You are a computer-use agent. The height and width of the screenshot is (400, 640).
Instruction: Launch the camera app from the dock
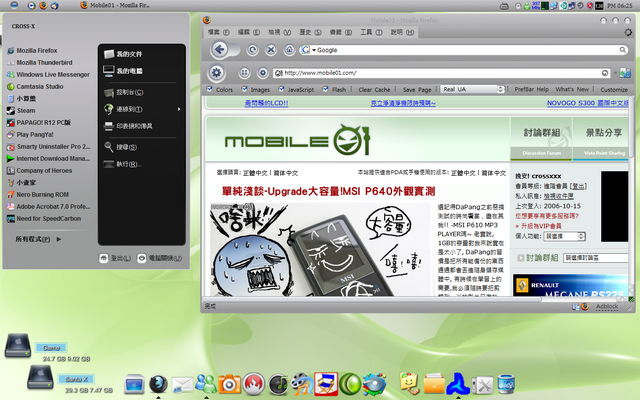click(229, 384)
